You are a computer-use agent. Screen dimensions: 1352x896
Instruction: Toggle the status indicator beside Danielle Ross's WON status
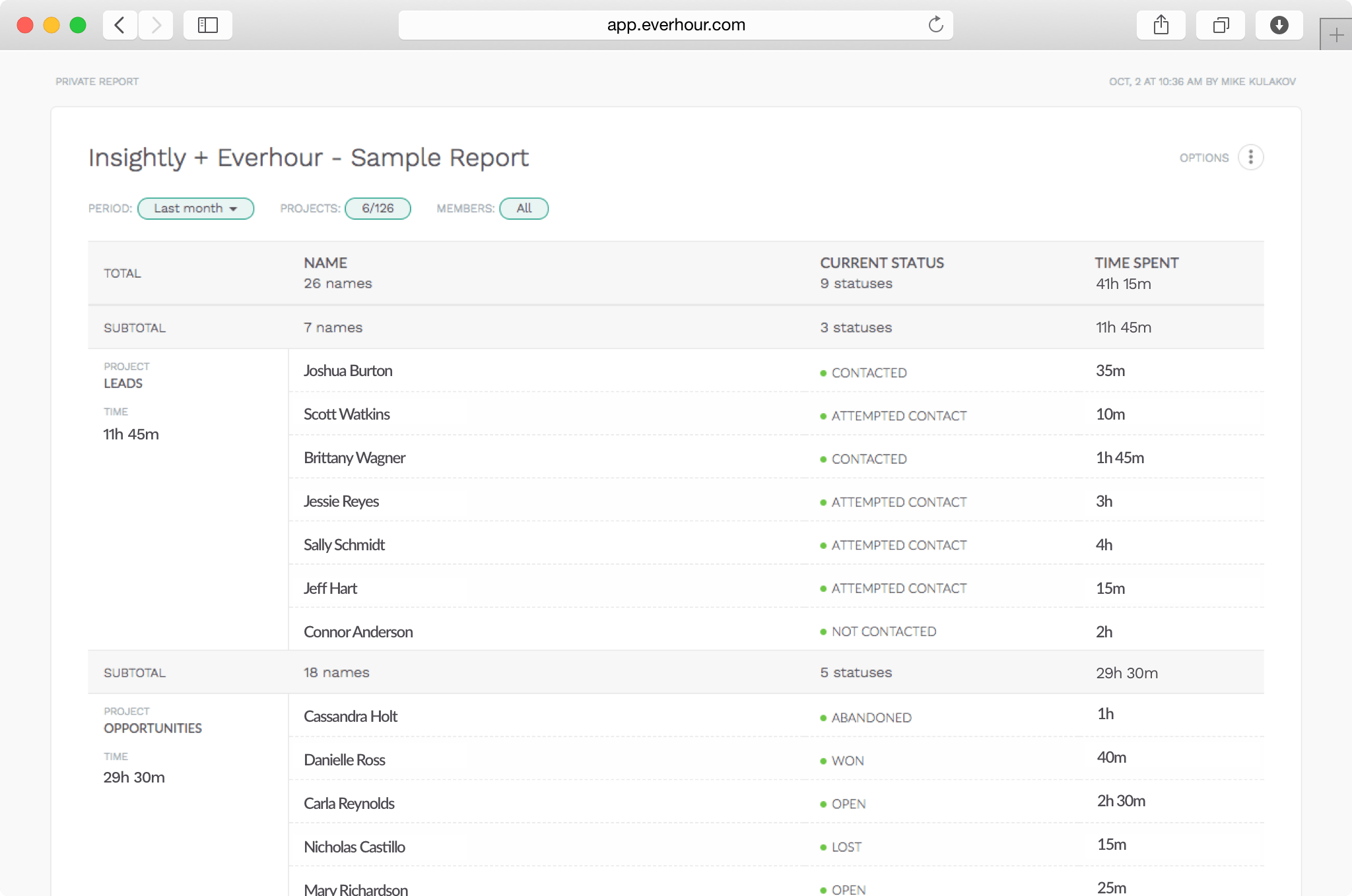point(824,761)
